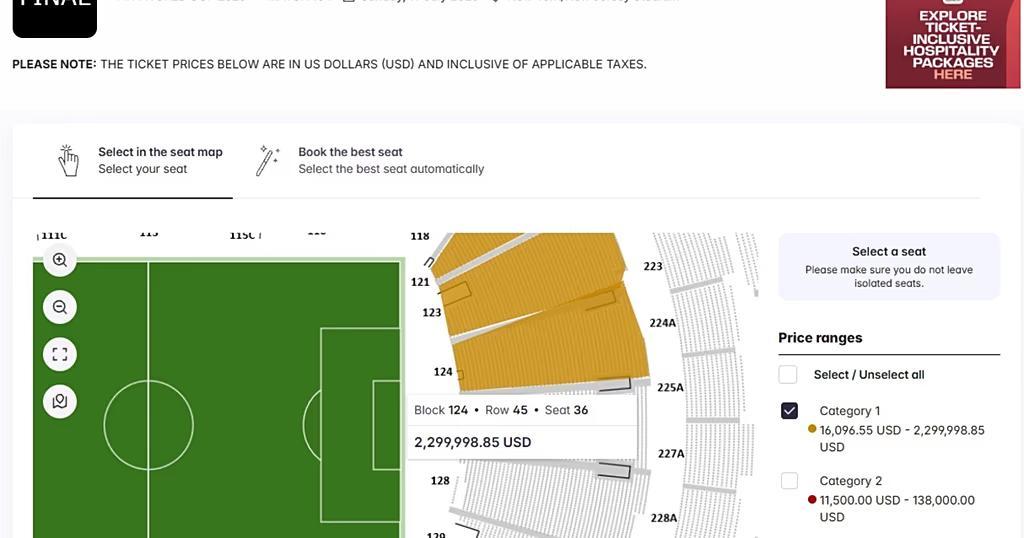
Task: Click the seat price tooltip 2,299,998.85 USD
Action: (x=472, y=442)
